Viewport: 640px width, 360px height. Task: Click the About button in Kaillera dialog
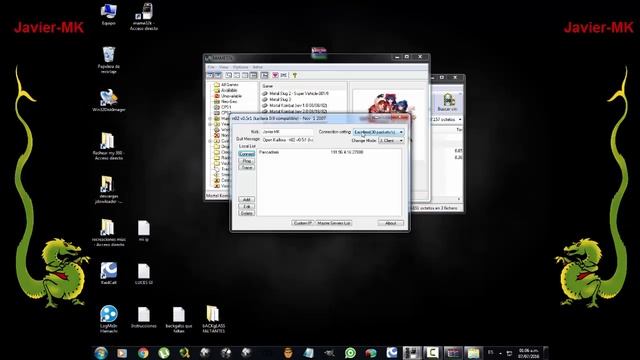[391, 223]
